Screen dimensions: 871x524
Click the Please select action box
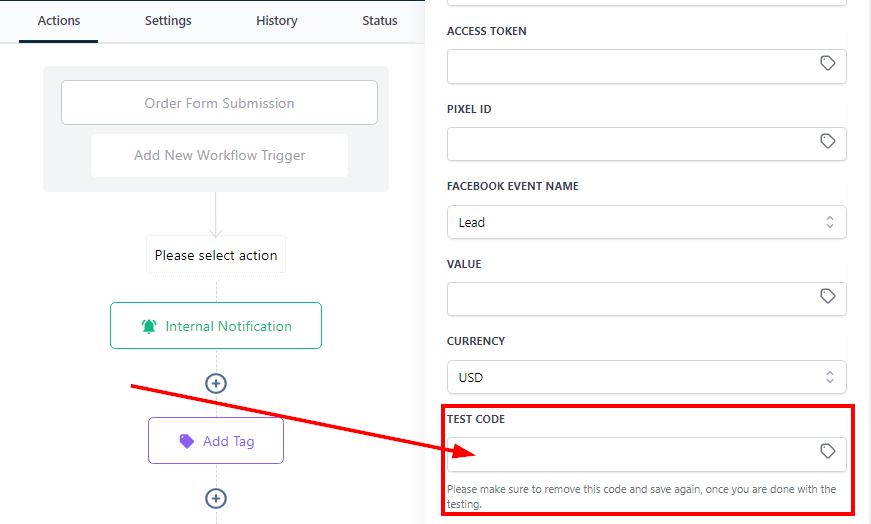pyautogui.click(x=216, y=255)
